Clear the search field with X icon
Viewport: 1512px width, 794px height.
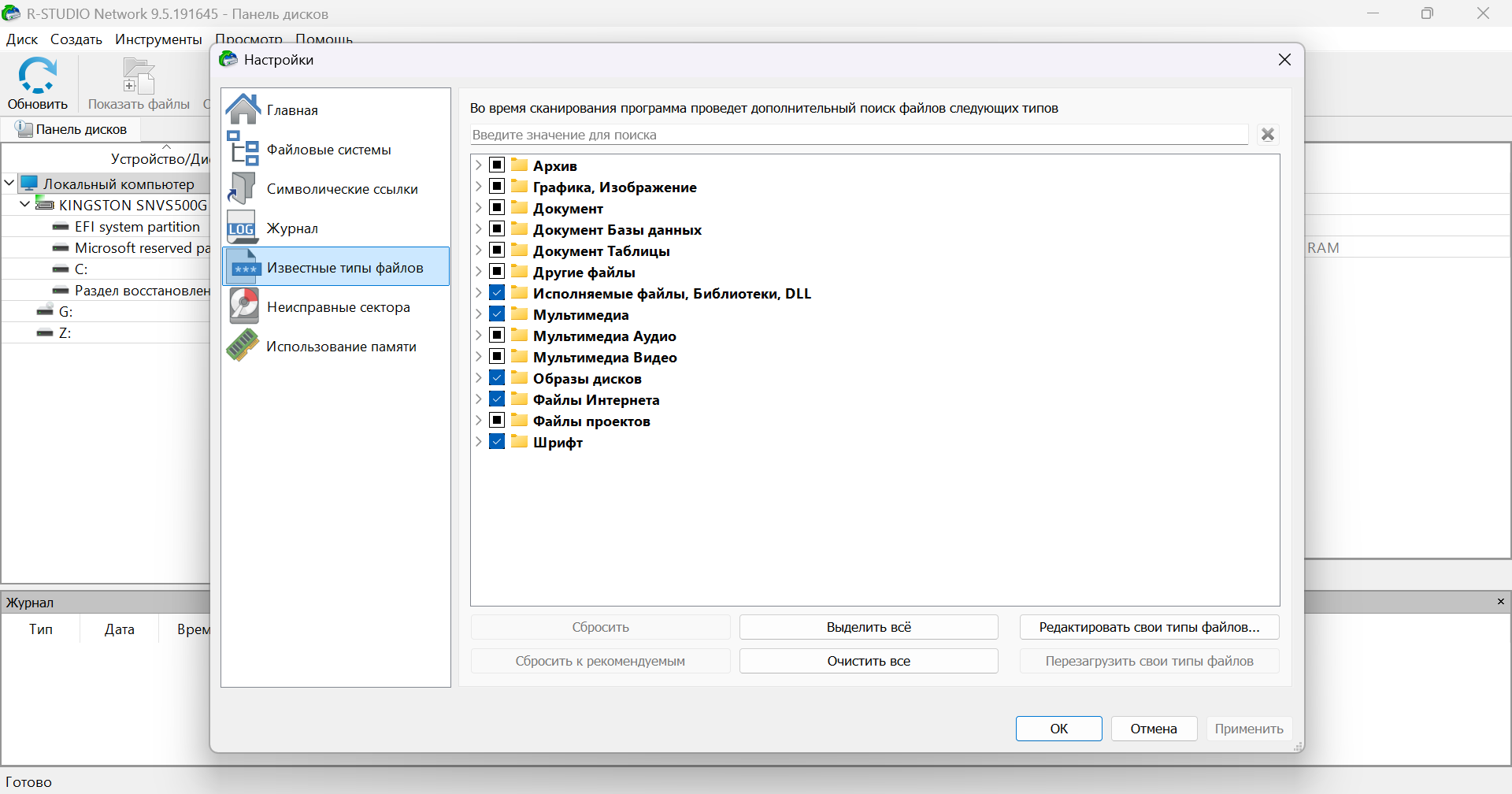[1267, 135]
